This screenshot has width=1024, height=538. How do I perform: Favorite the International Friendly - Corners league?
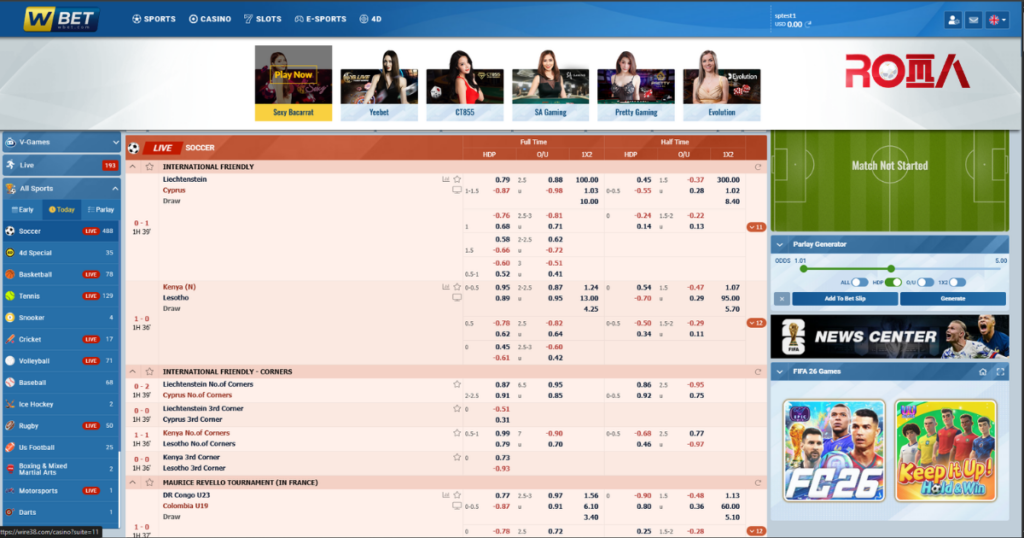coord(150,372)
